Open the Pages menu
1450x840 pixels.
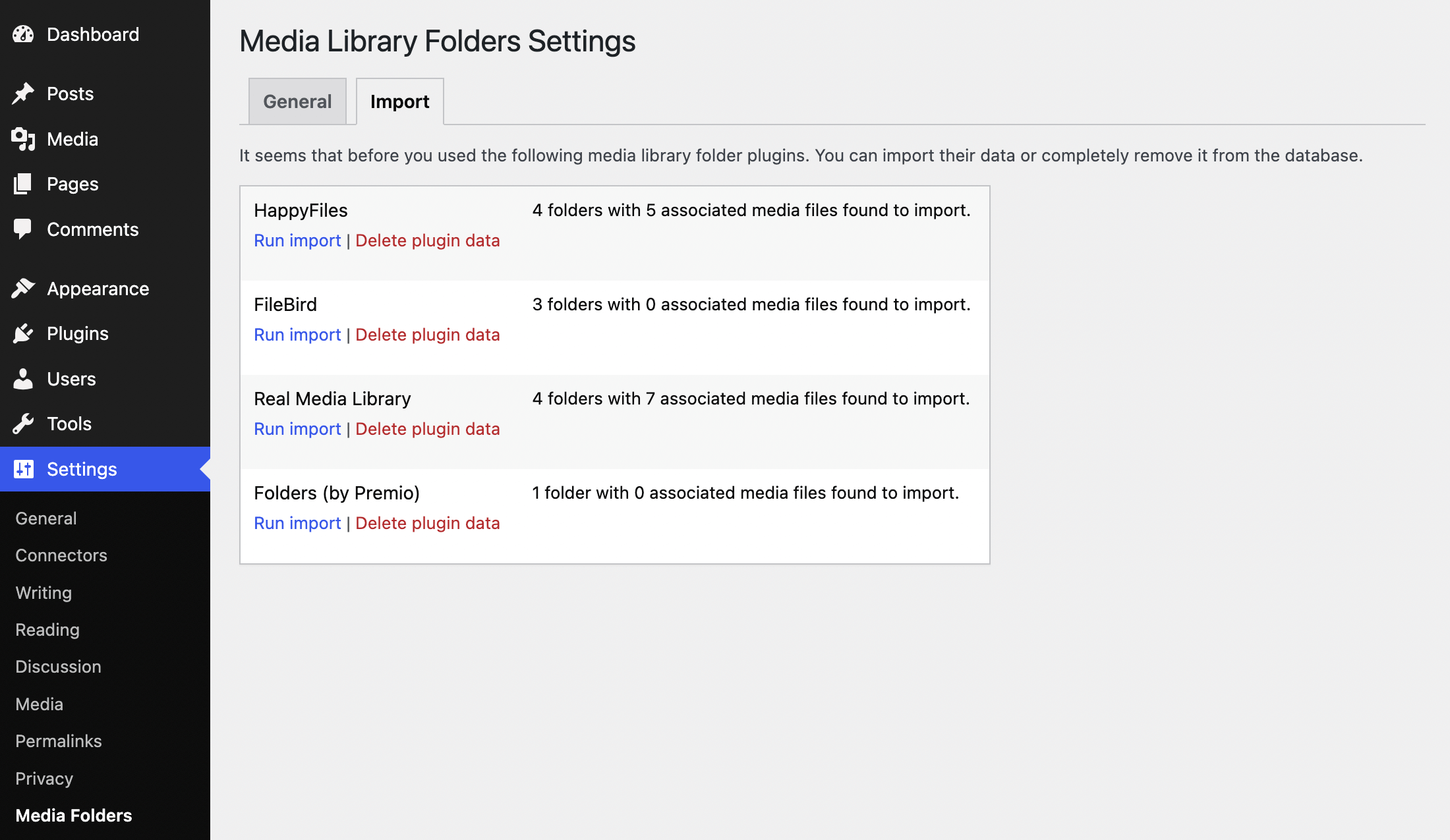point(72,184)
